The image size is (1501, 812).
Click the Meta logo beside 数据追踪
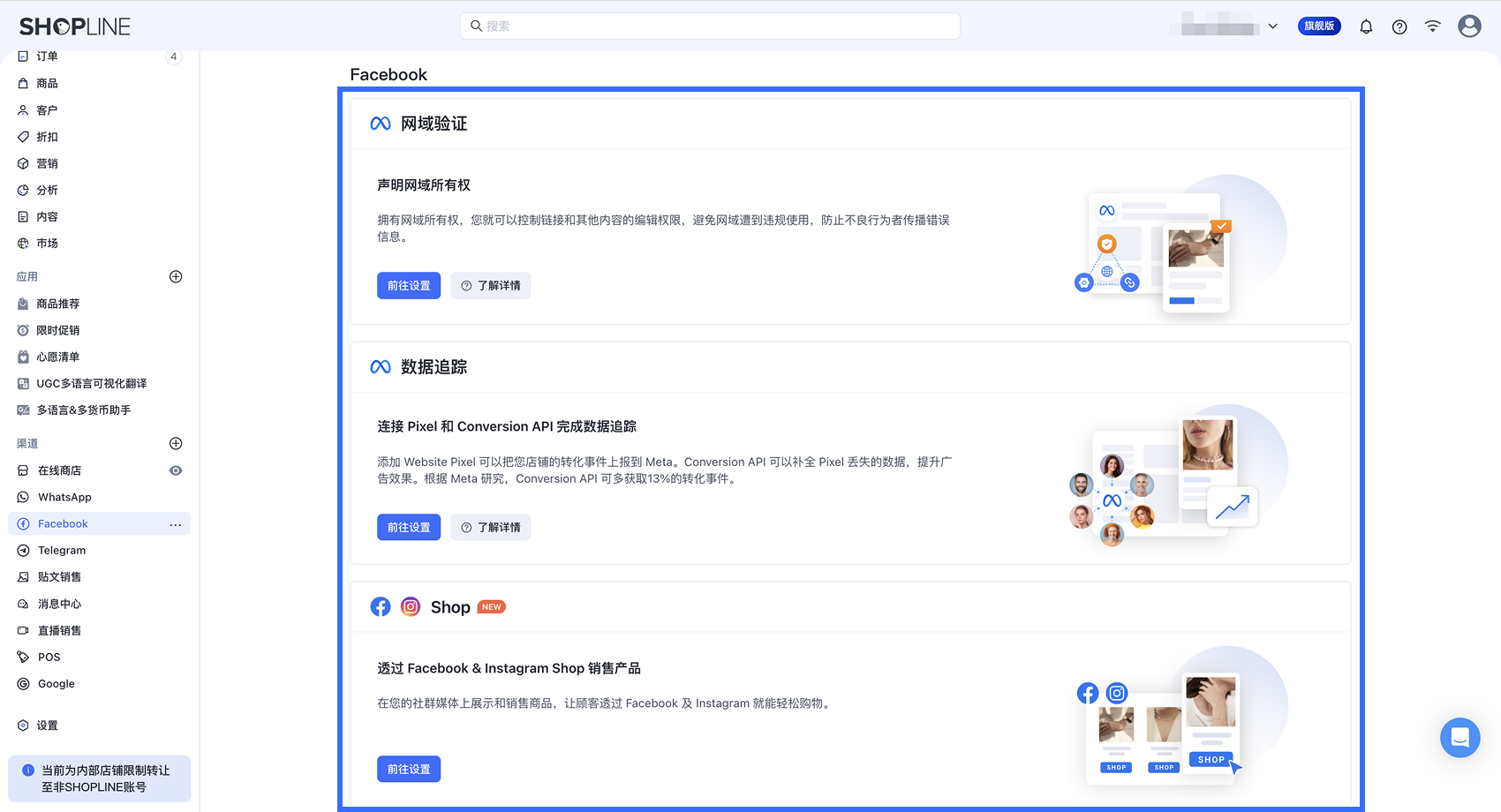coord(381,366)
